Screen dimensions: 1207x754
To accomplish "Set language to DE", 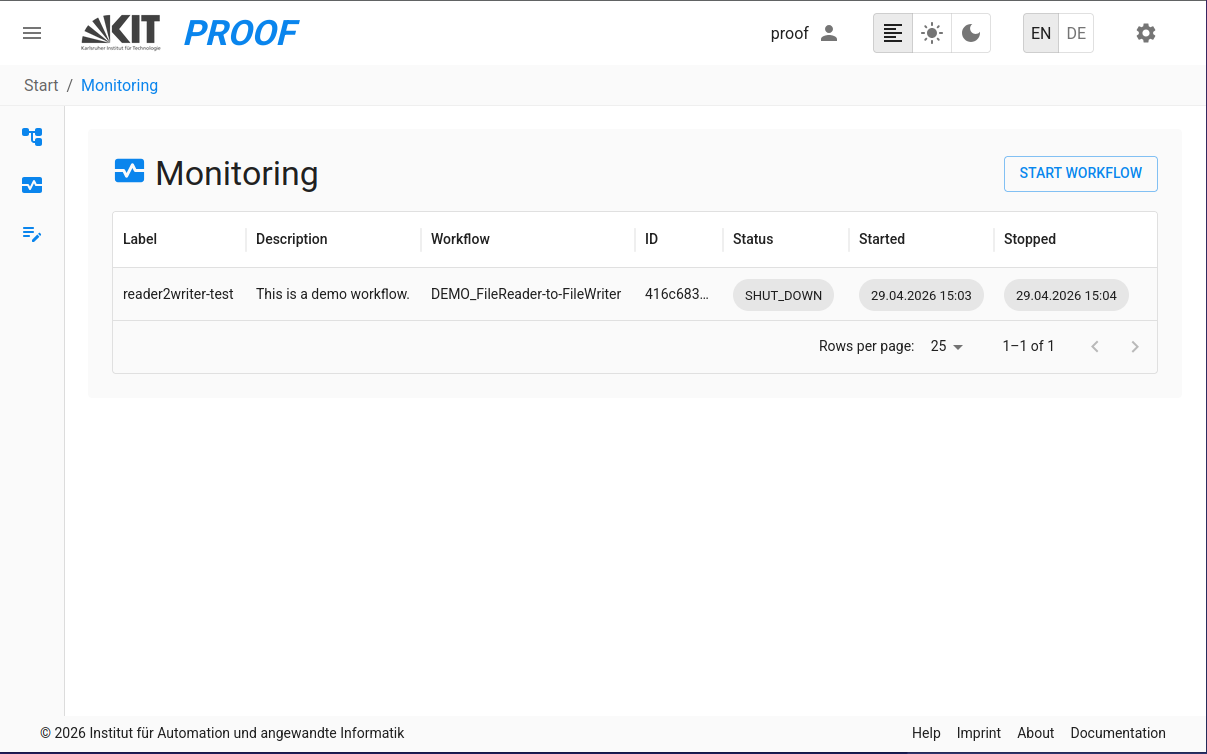I will (x=1076, y=33).
